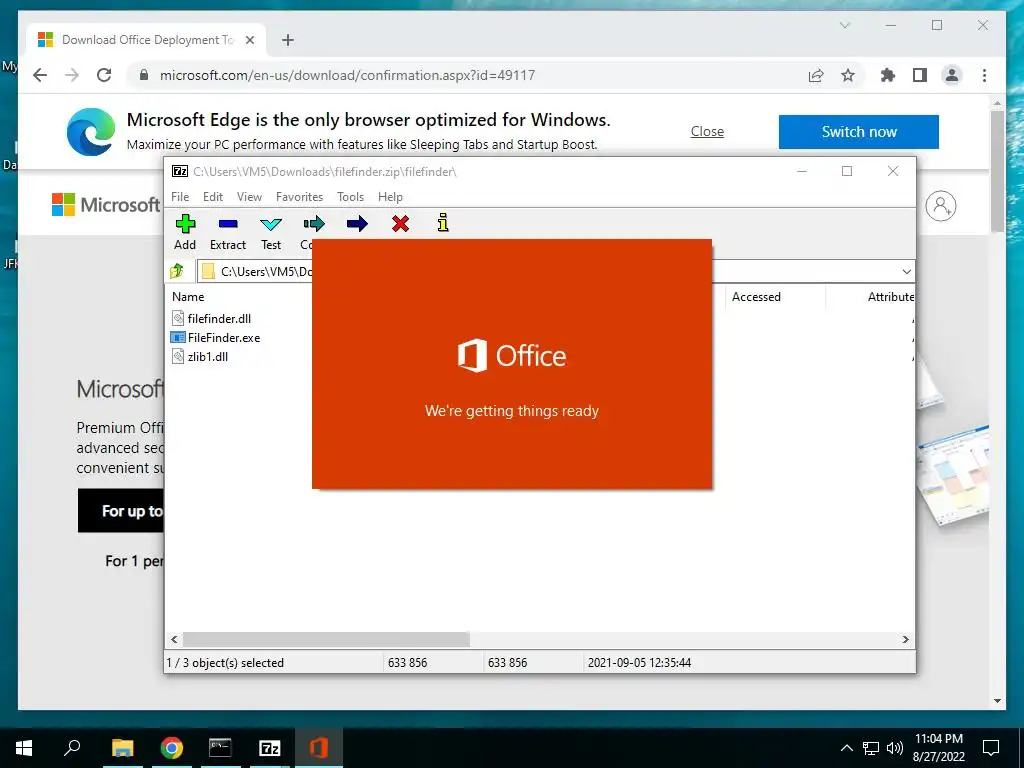1024x768 pixels.
Task: Open Chrome's three-dot menu
Action: (984, 75)
